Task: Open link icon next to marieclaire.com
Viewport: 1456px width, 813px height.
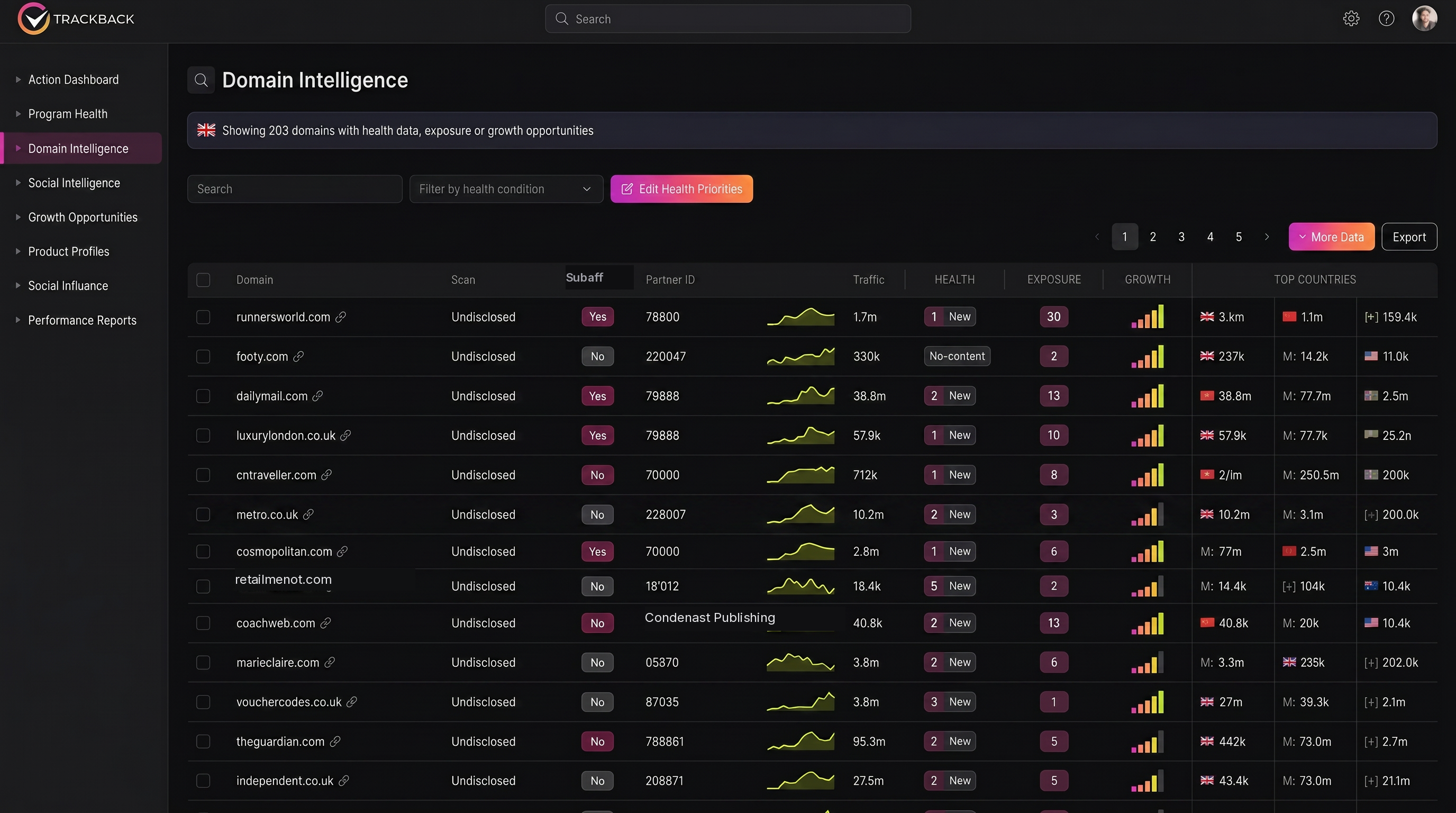Action: (x=330, y=663)
